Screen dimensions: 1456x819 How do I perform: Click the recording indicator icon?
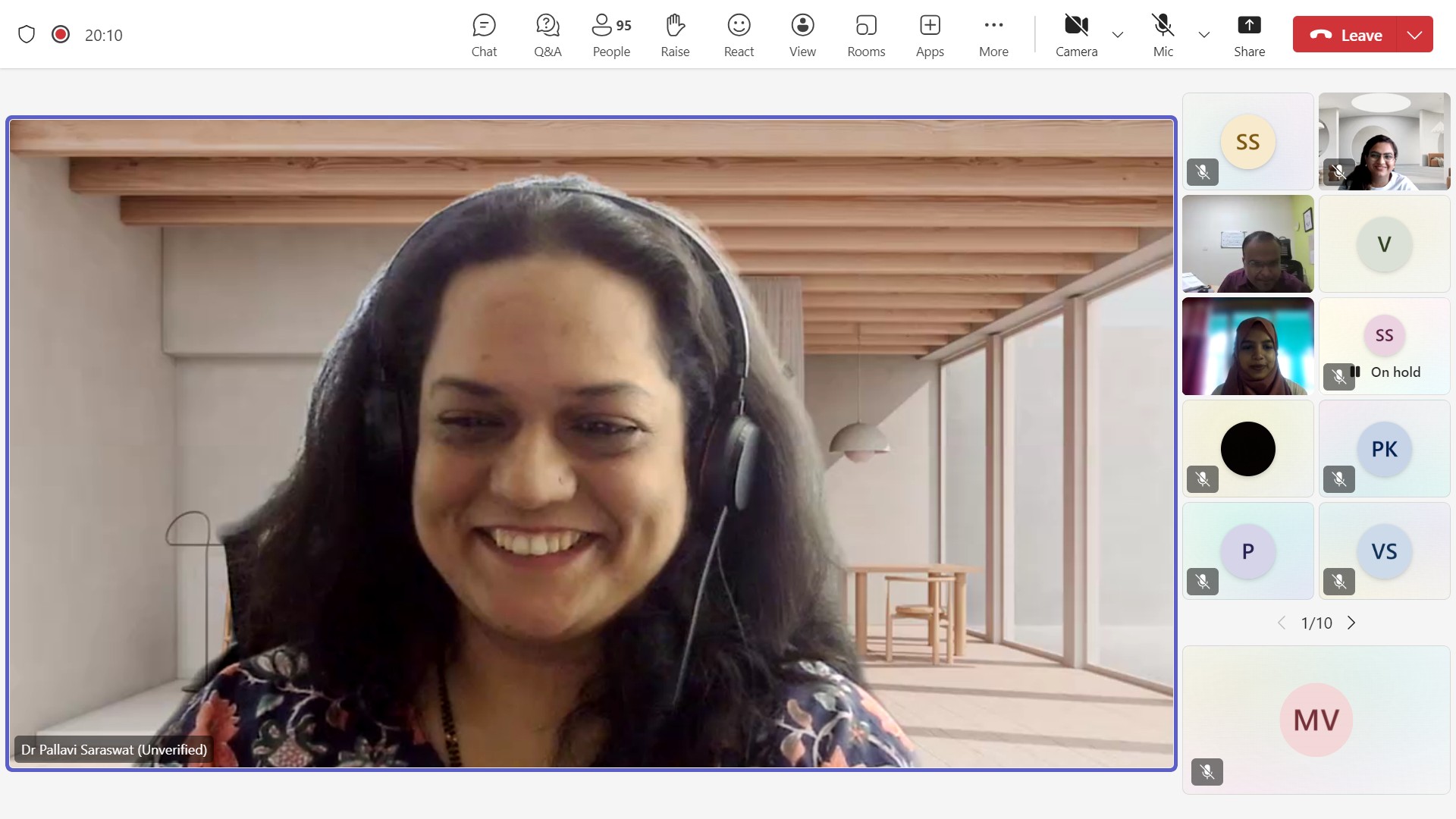click(61, 34)
